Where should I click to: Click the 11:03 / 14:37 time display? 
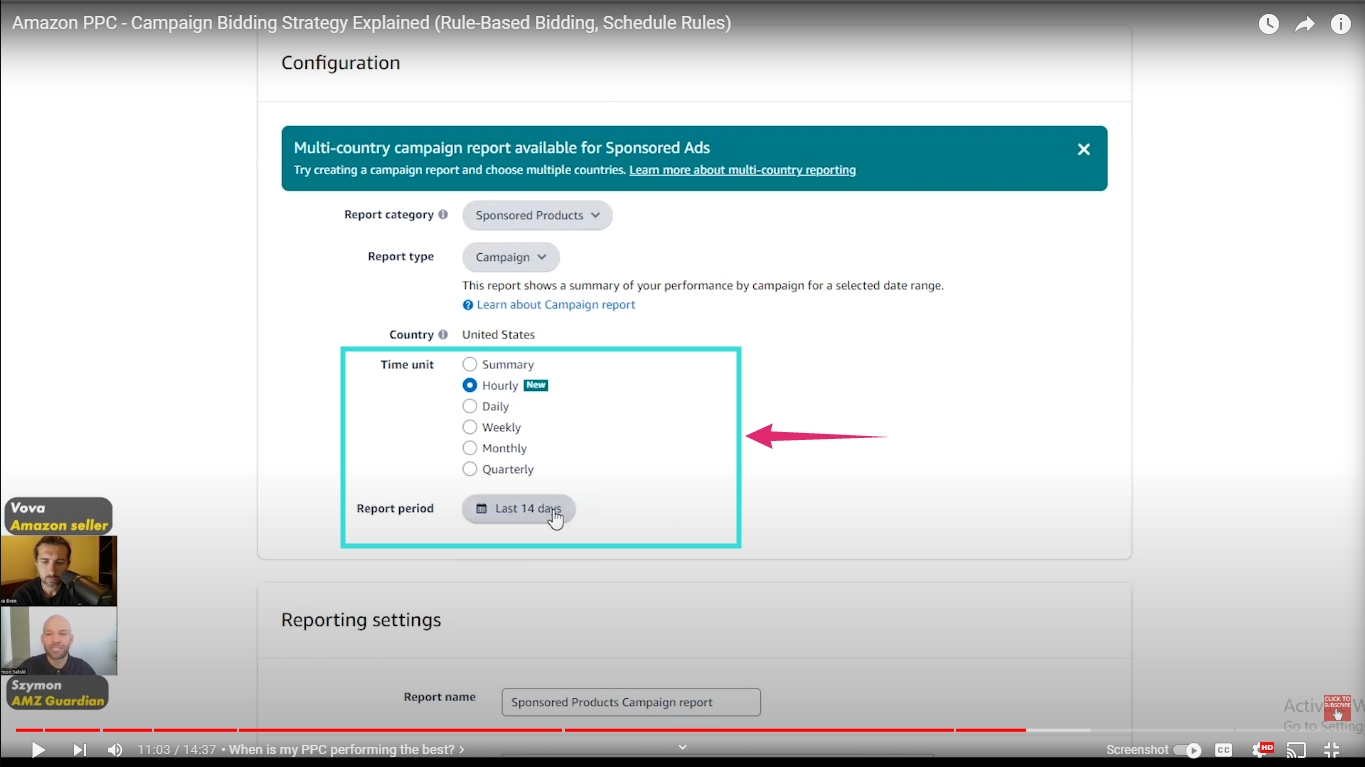click(x=177, y=750)
